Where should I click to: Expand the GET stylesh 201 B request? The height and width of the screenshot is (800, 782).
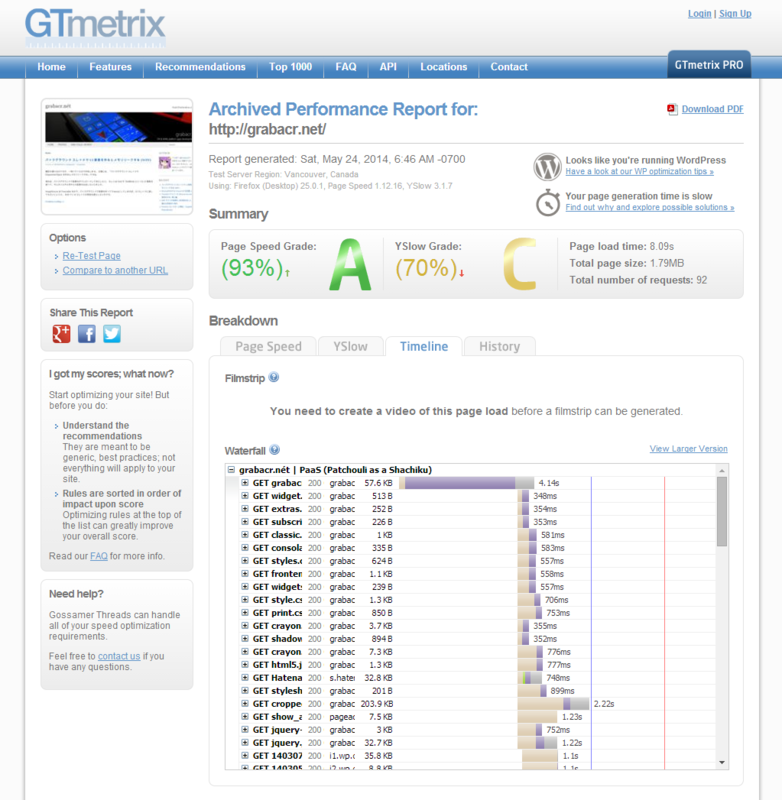click(245, 691)
